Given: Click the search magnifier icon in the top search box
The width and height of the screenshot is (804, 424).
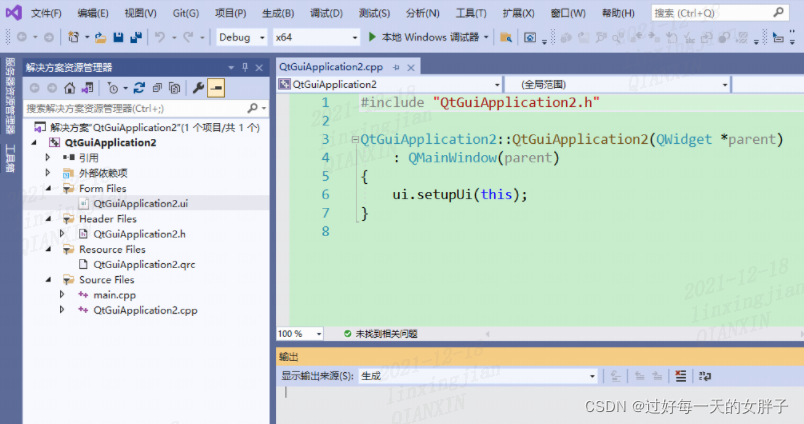Looking at the screenshot, I should [x=778, y=12].
